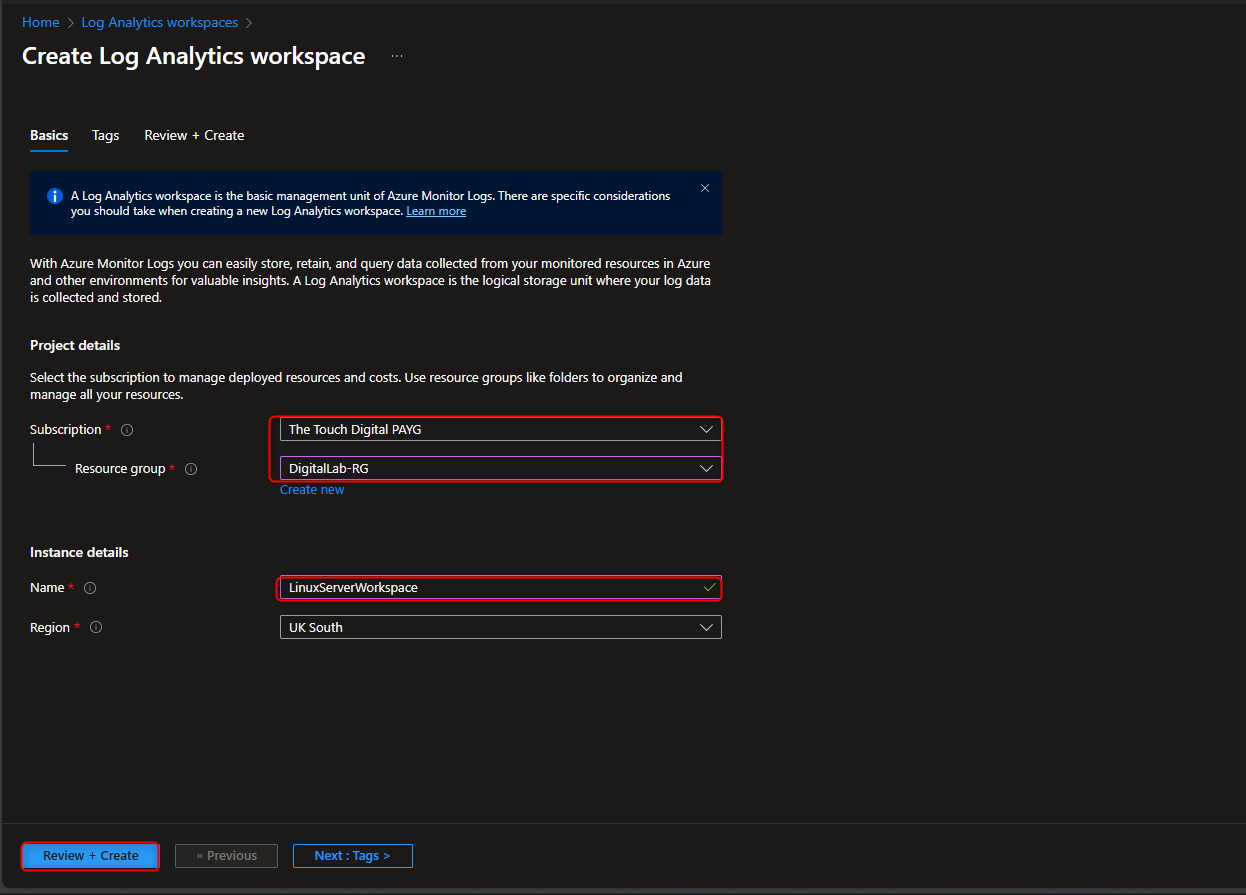Open the Subscription field info tooltip icon

click(126, 429)
